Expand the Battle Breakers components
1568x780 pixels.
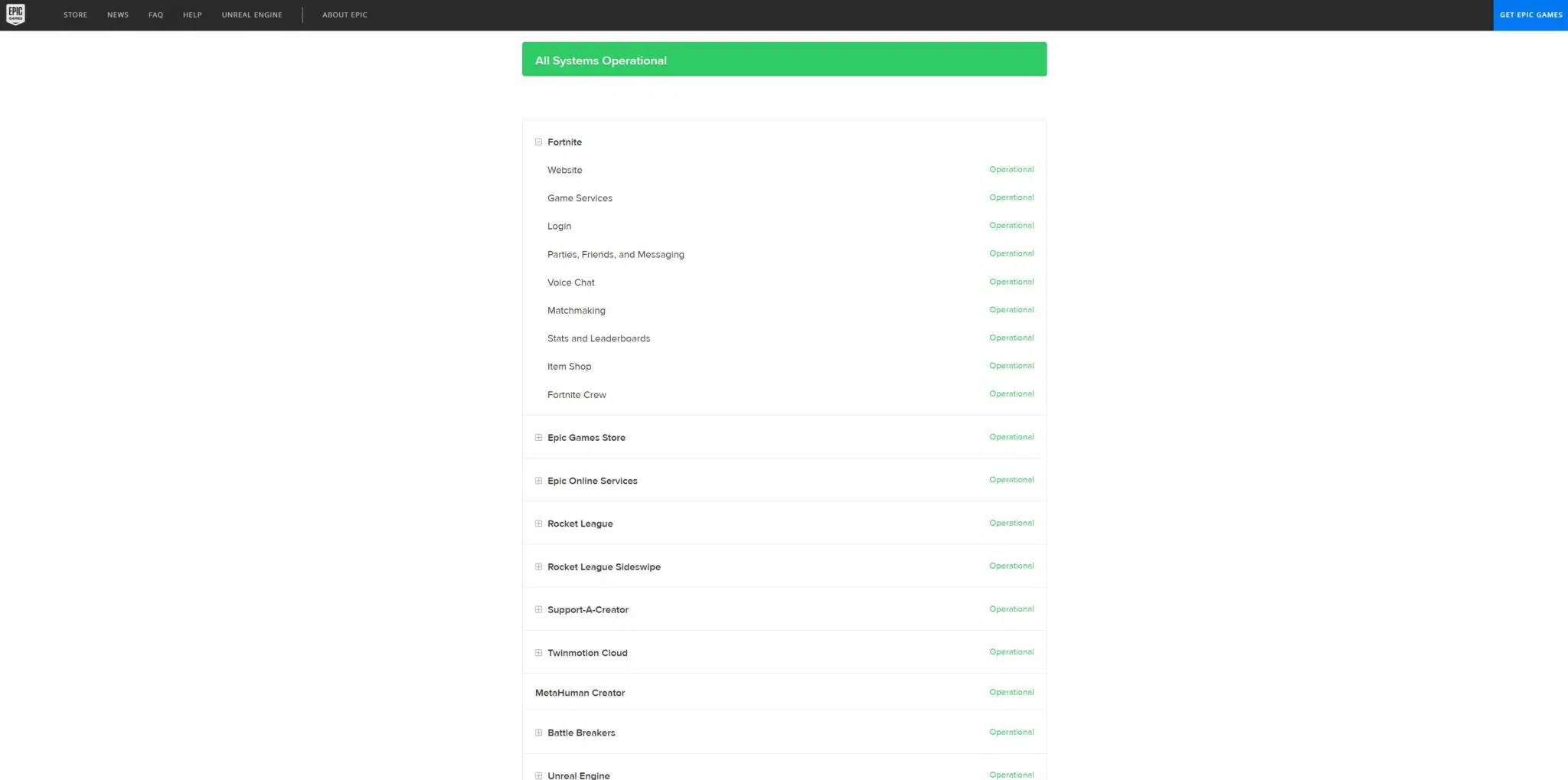tap(538, 733)
